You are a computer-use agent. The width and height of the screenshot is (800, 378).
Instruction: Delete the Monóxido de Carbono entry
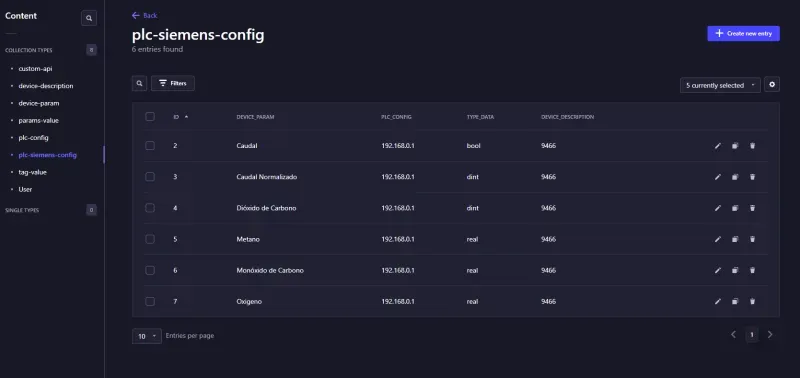click(752, 270)
